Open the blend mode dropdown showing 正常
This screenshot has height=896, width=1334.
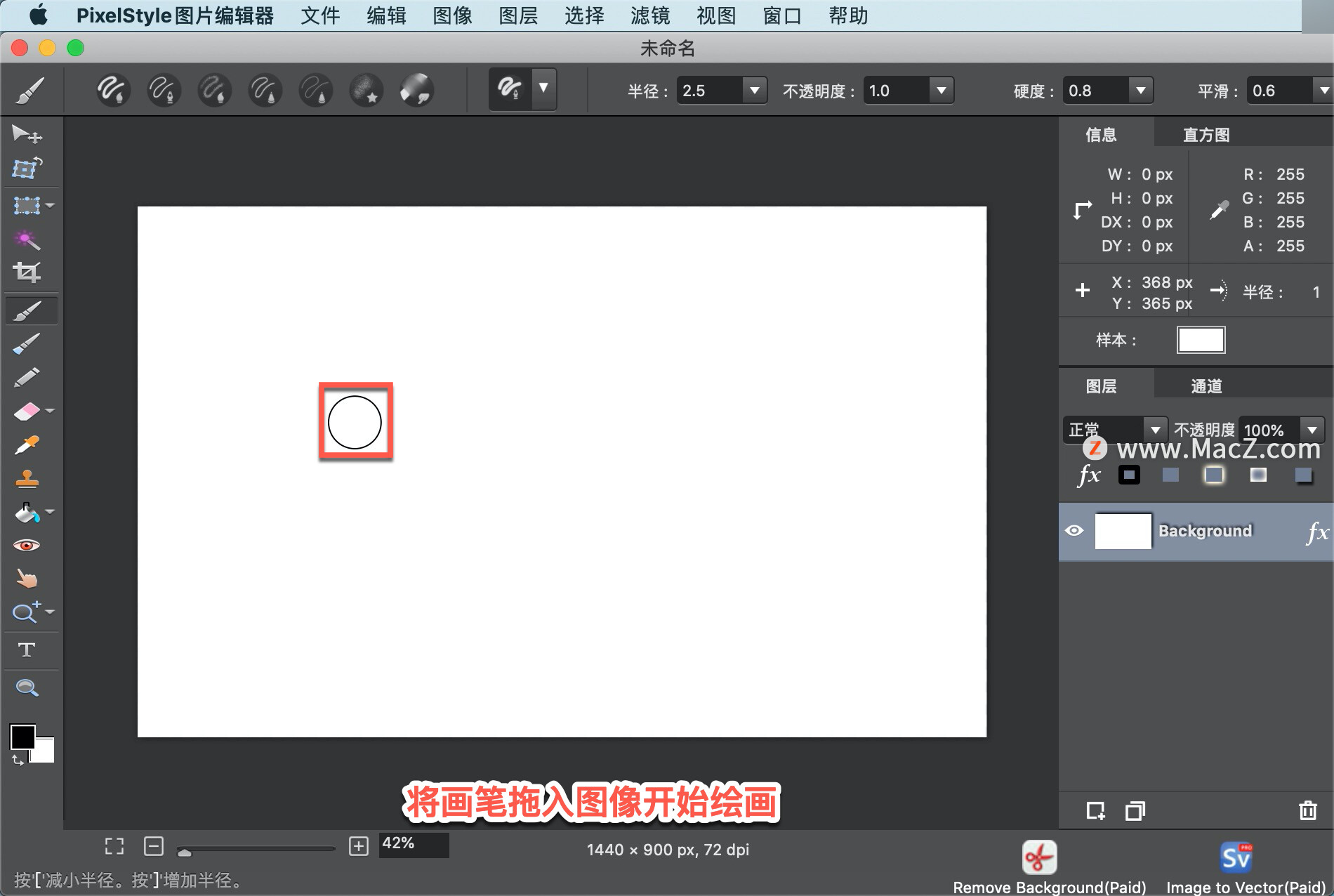(1156, 429)
